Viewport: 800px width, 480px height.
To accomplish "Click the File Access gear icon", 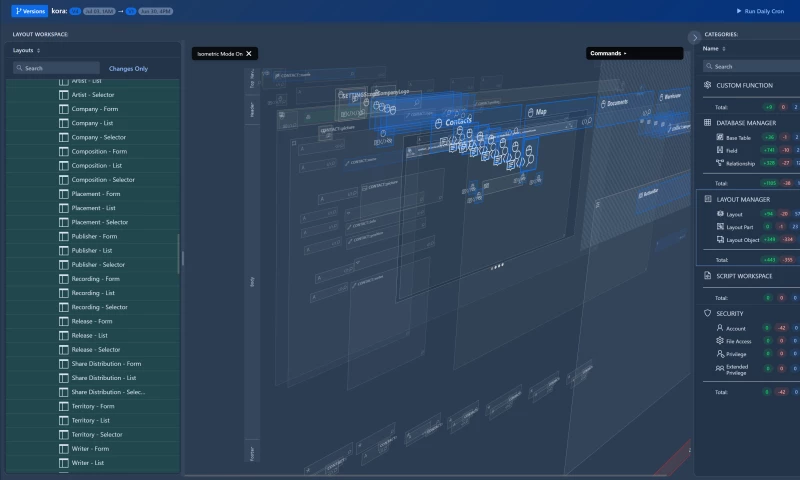I will pyautogui.click(x=718, y=341).
